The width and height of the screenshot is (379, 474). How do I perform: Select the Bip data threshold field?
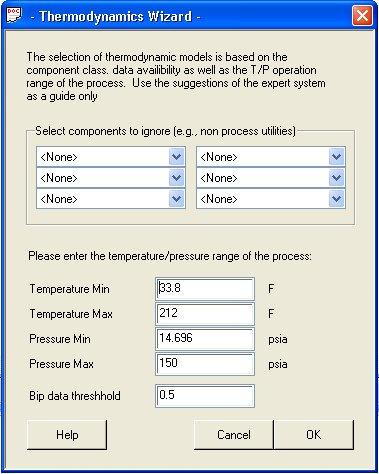[x=205, y=396]
